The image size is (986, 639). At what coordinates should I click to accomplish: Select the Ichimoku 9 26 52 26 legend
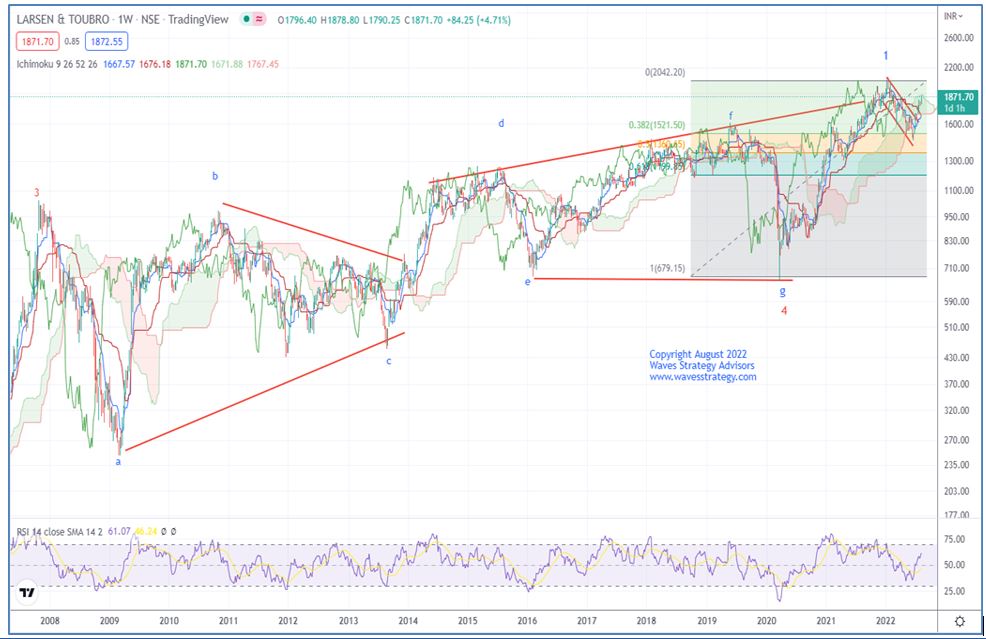tap(57, 64)
